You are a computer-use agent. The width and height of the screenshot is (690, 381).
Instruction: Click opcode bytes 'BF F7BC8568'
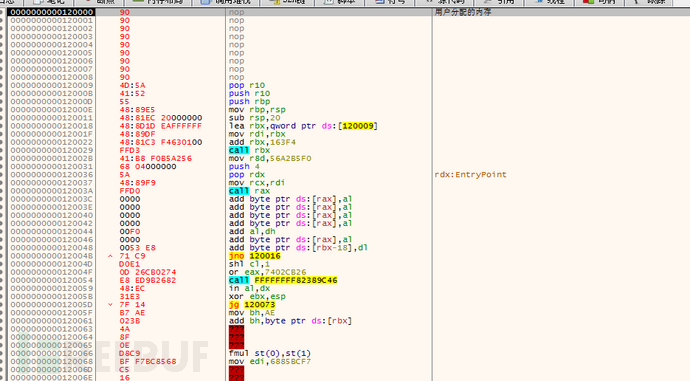[148, 362]
